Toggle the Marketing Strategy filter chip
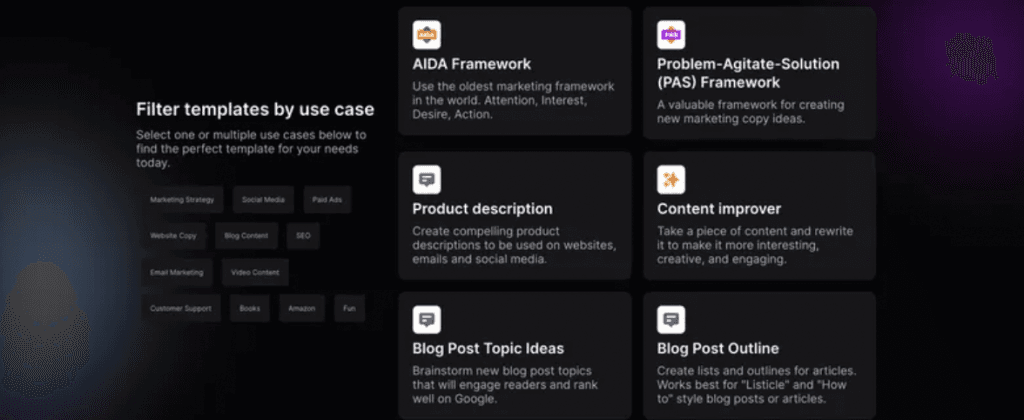Image resolution: width=1024 pixels, height=420 pixels. point(182,200)
